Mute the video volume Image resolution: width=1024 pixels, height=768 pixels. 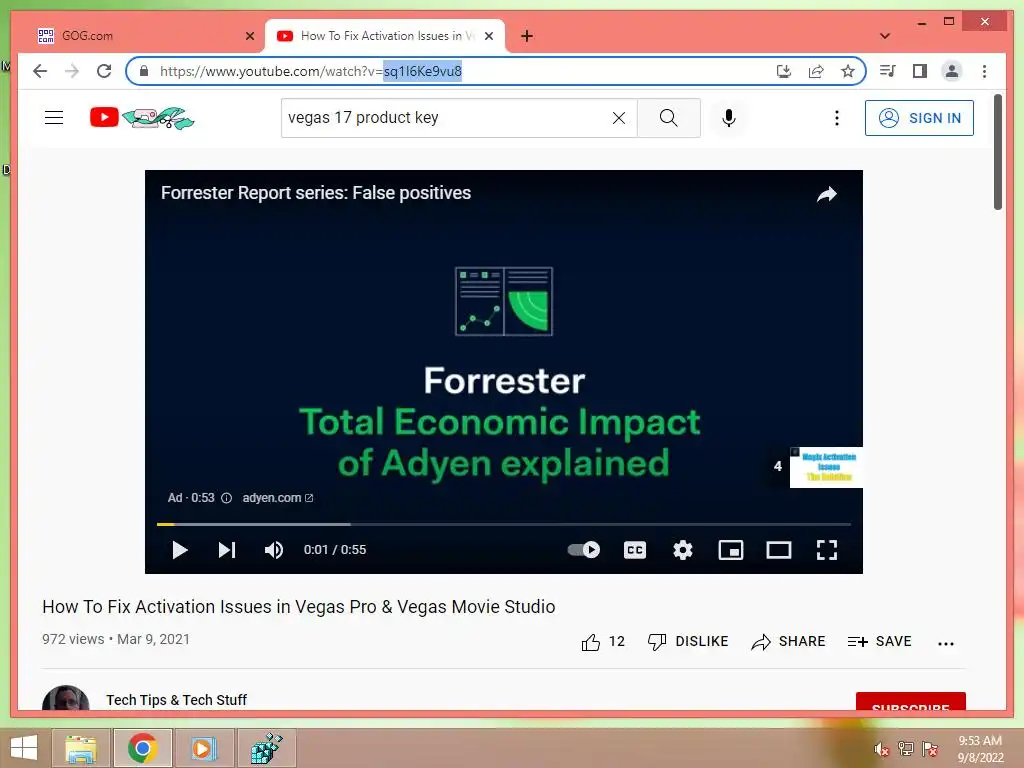tap(274, 550)
